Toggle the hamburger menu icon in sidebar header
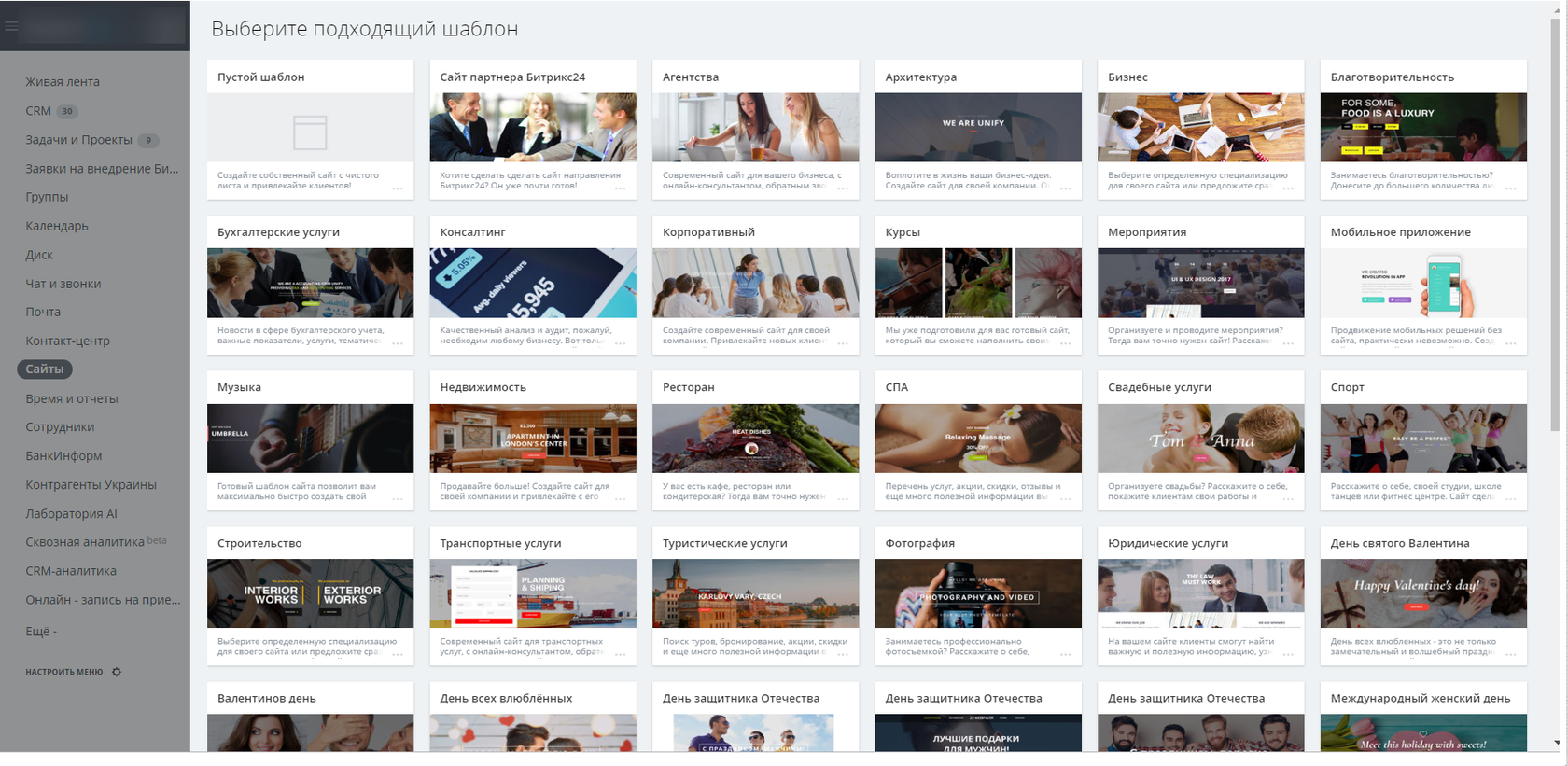Screen dimensions: 1568x766 [x=11, y=26]
